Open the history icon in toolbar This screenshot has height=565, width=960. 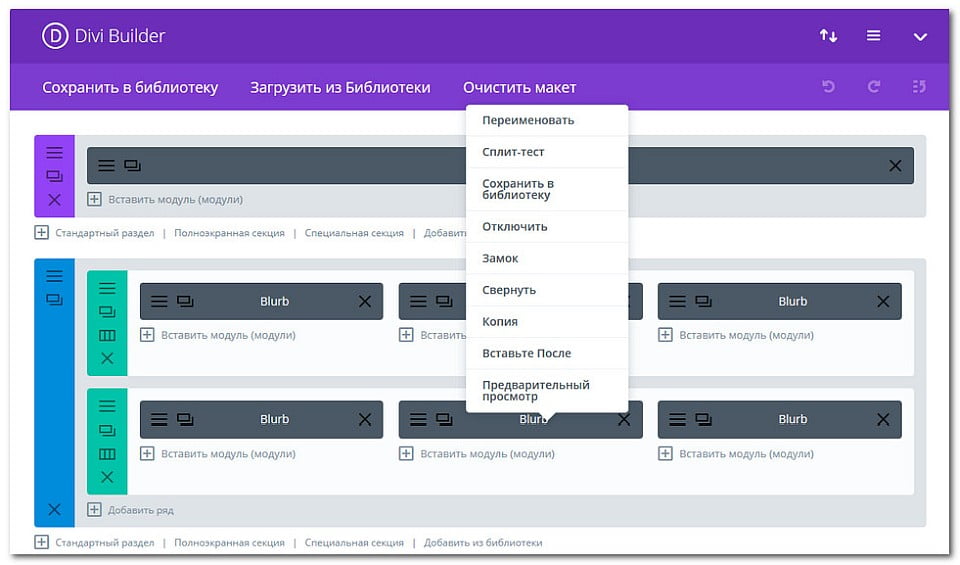(x=919, y=87)
